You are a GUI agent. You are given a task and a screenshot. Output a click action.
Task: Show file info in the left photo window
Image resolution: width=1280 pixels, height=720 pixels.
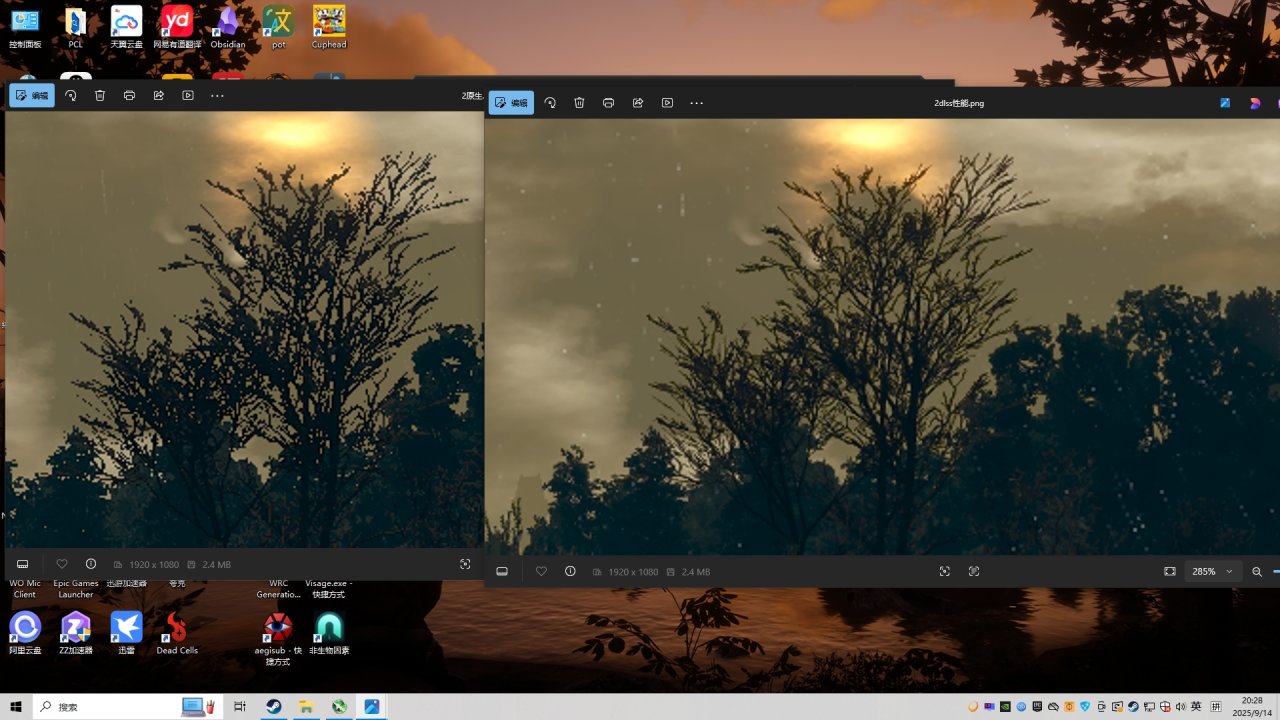[x=91, y=564]
